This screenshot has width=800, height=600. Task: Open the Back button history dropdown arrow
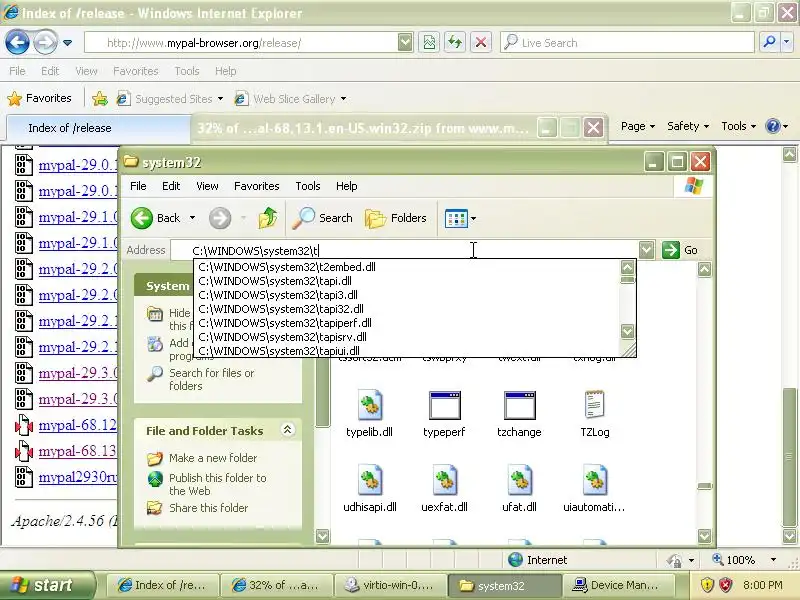click(192, 218)
